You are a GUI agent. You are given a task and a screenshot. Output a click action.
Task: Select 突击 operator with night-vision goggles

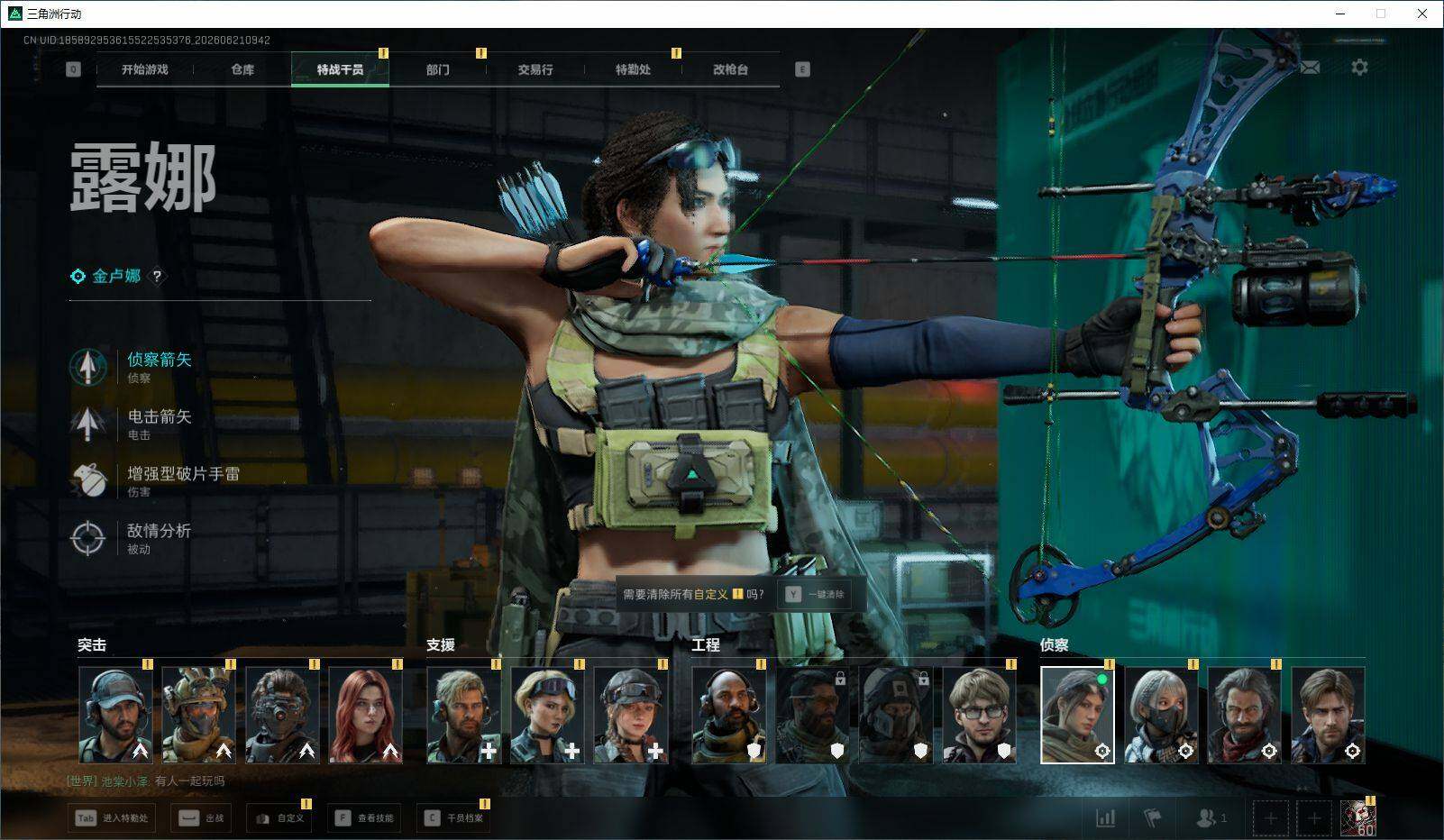pyautogui.click(x=282, y=715)
